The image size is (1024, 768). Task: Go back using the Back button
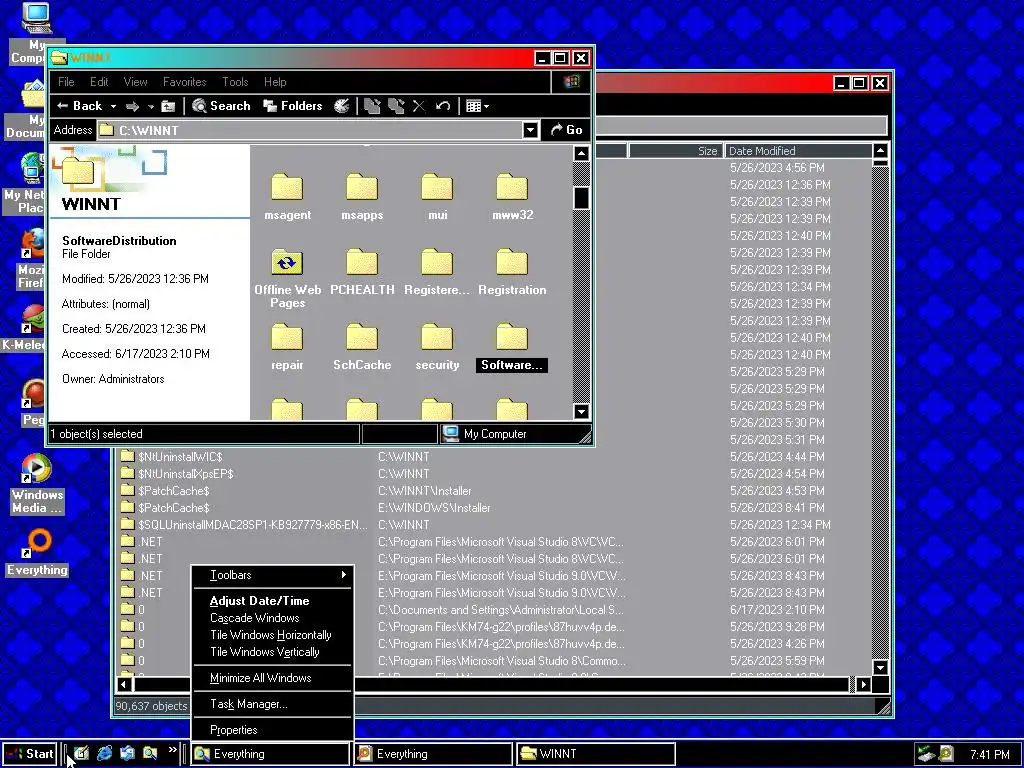(x=79, y=106)
